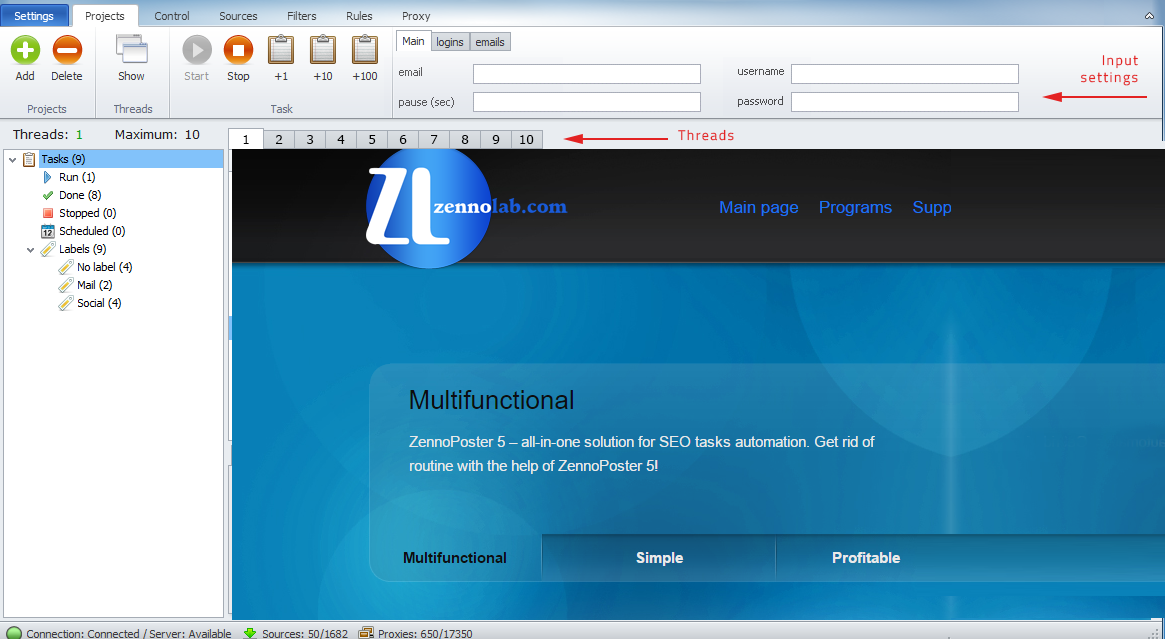
Task: Switch to thread tab 8
Action: click(464, 140)
